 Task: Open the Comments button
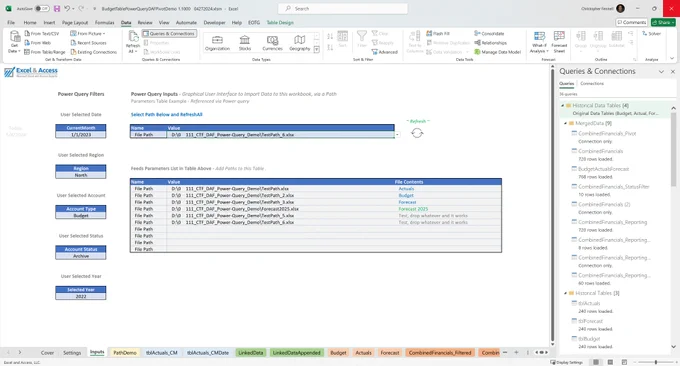[631, 22]
